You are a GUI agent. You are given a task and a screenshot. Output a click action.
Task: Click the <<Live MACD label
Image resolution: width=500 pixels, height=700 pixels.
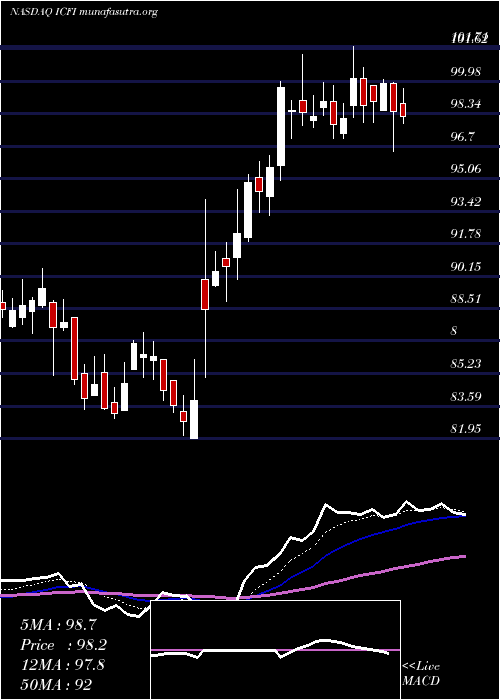point(421,673)
